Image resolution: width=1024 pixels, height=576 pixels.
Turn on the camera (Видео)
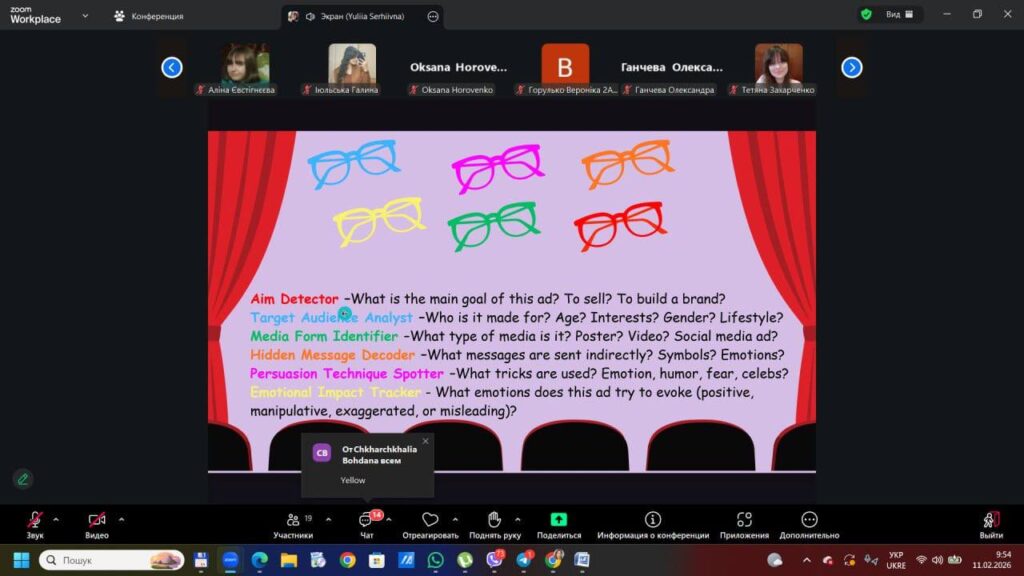[97, 520]
